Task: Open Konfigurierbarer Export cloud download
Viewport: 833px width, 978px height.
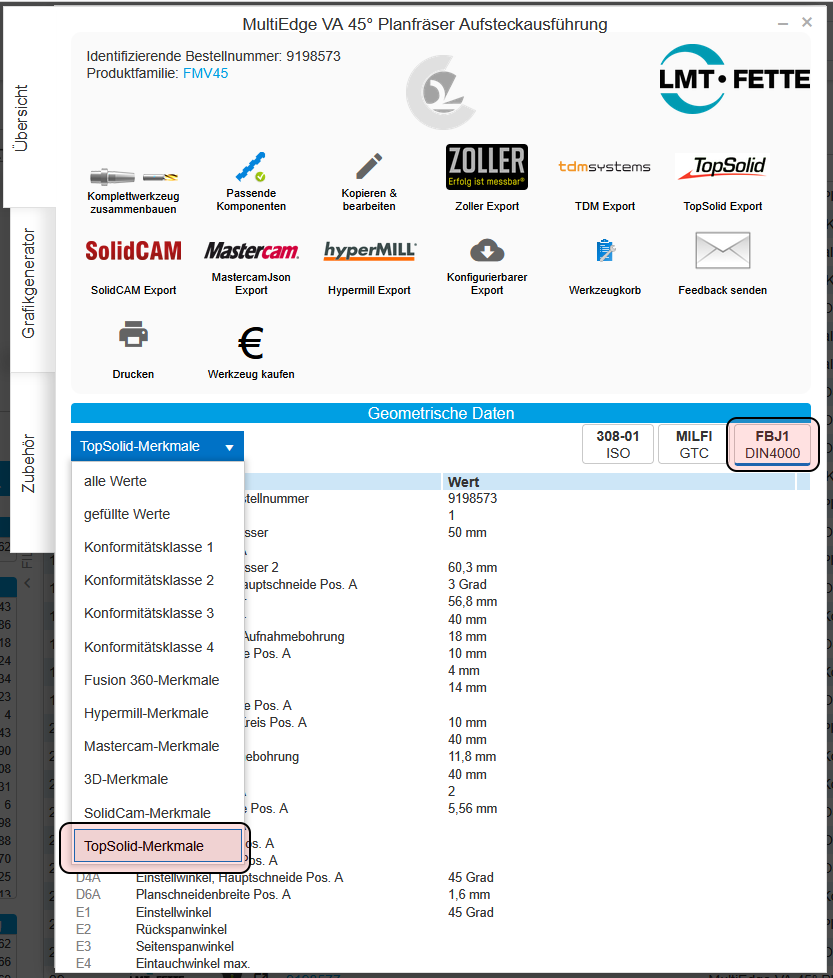Action: (487, 251)
